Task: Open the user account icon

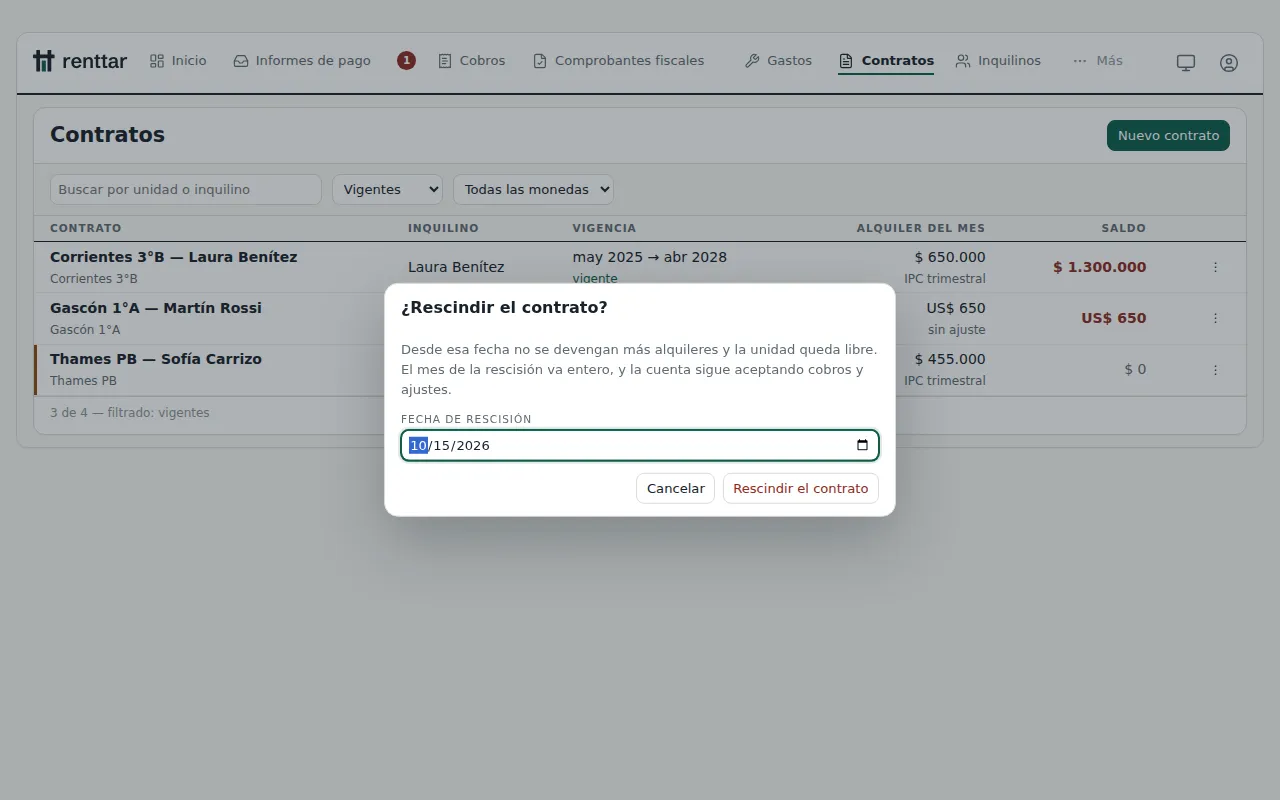Action: click(1229, 62)
